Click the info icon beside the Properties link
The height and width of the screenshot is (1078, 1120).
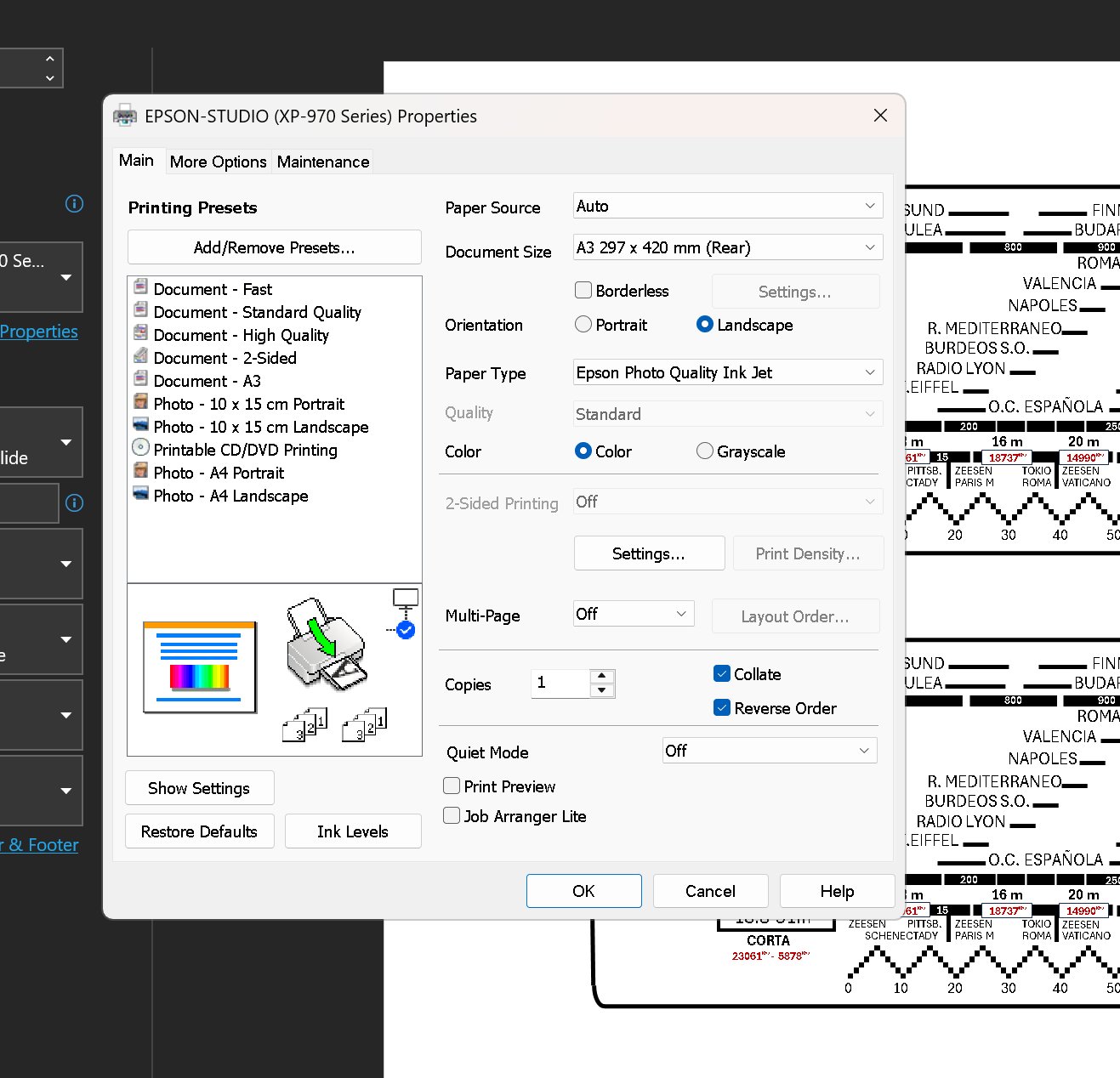click(x=75, y=204)
